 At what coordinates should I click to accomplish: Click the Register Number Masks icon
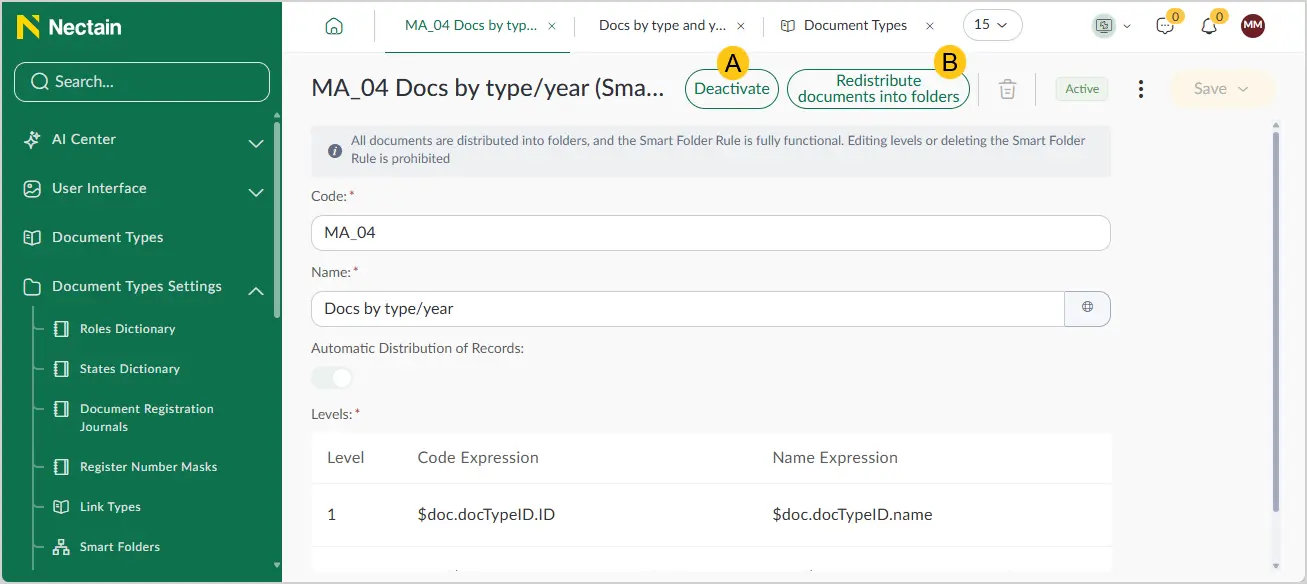tap(61, 467)
